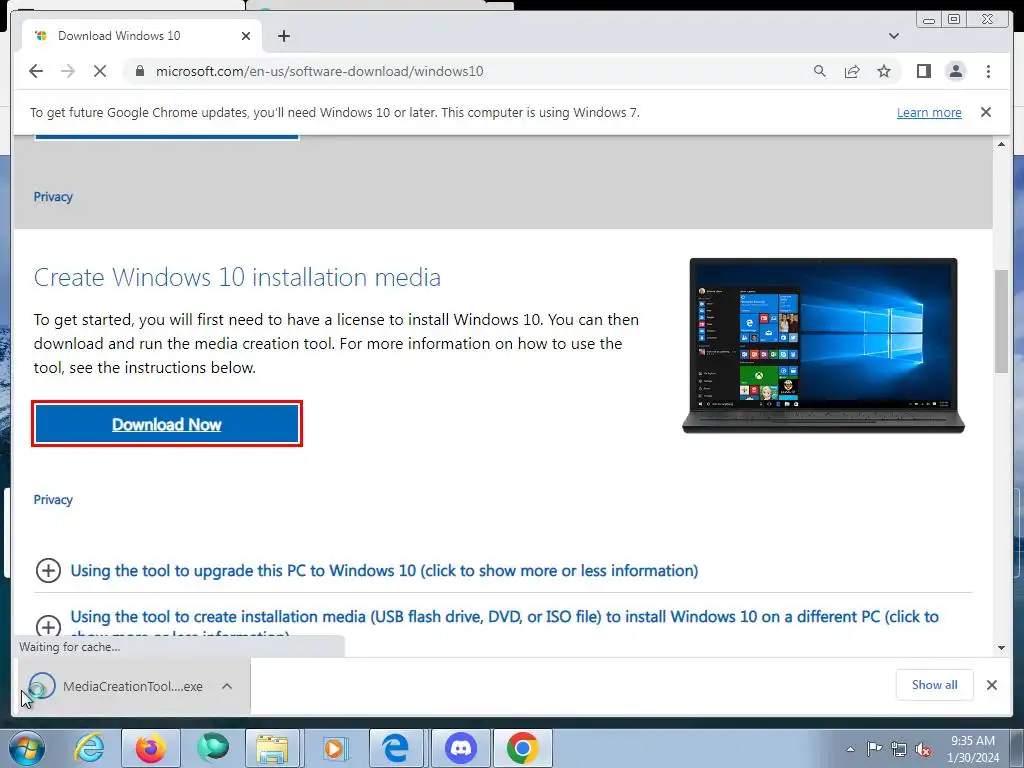This screenshot has width=1024, height=768.
Task: Click the forward navigation arrow
Action: click(68, 71)
